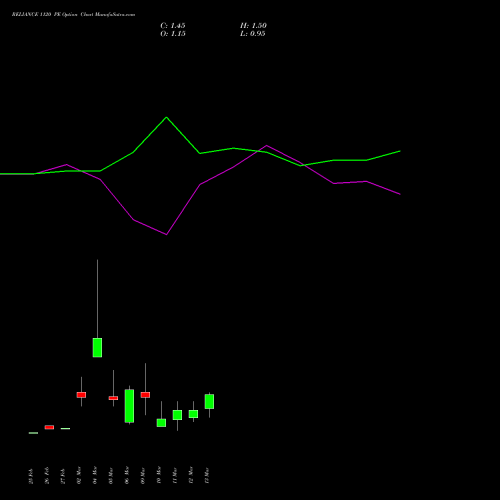The height and width of the screenshot is (500, 500).
Task: Select the low value L: 0.95
Action: 253,34
